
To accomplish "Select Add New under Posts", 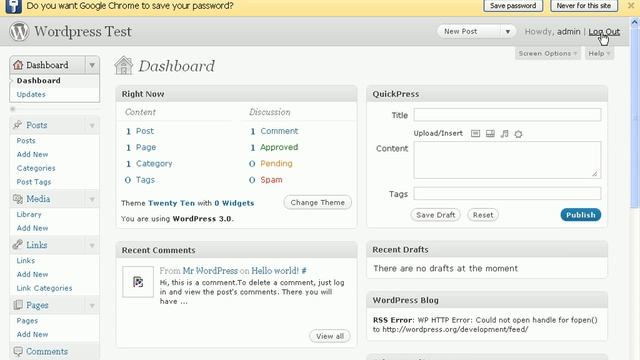I will (32, 154).
